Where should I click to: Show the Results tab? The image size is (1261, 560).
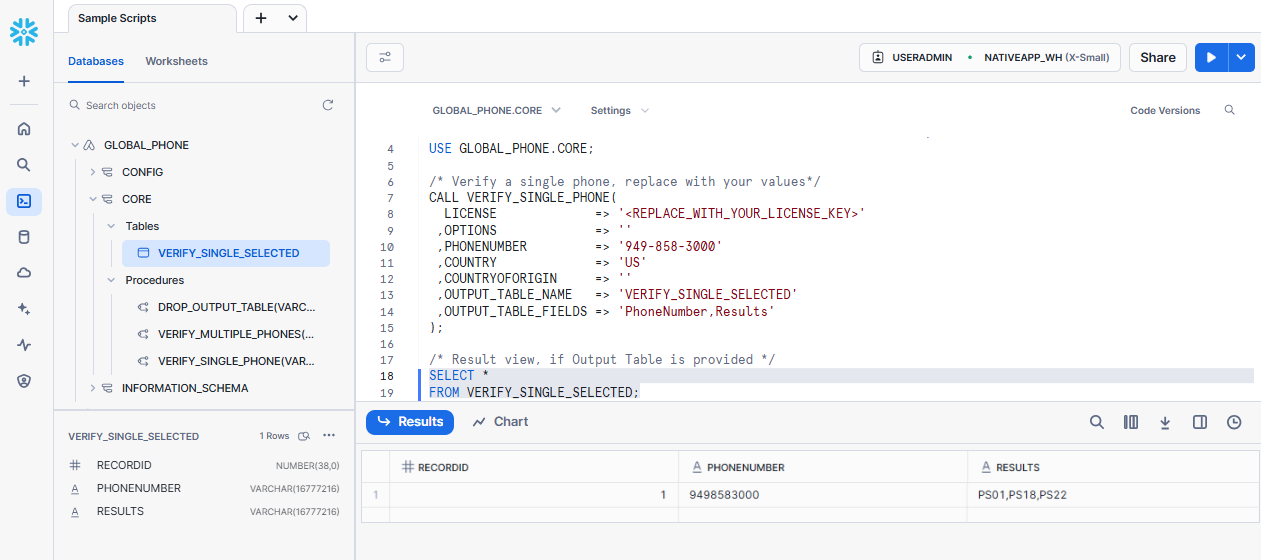point(410,422)
